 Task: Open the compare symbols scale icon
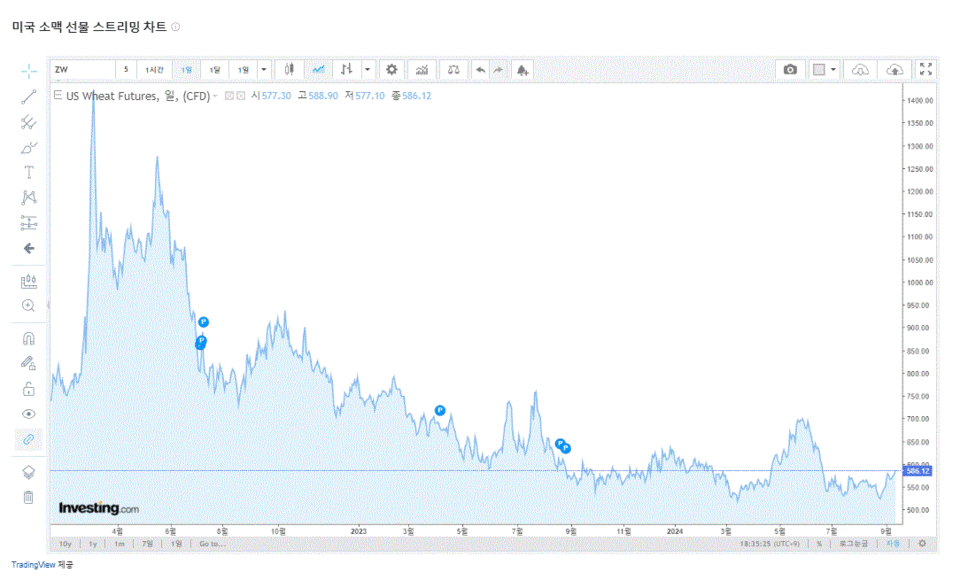454,69
